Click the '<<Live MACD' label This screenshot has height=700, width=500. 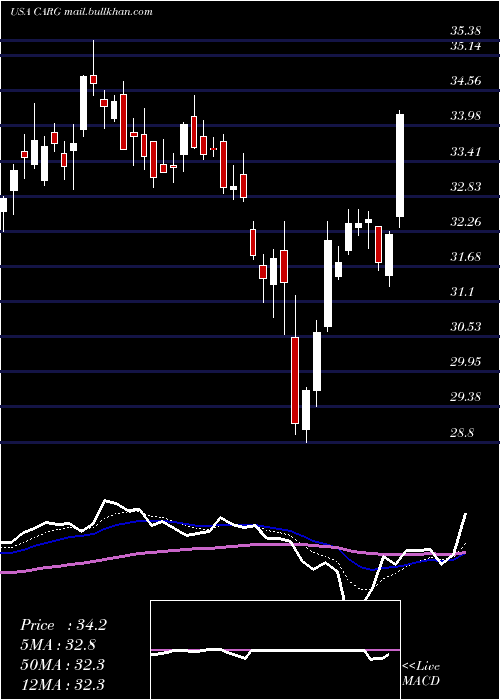421,673
